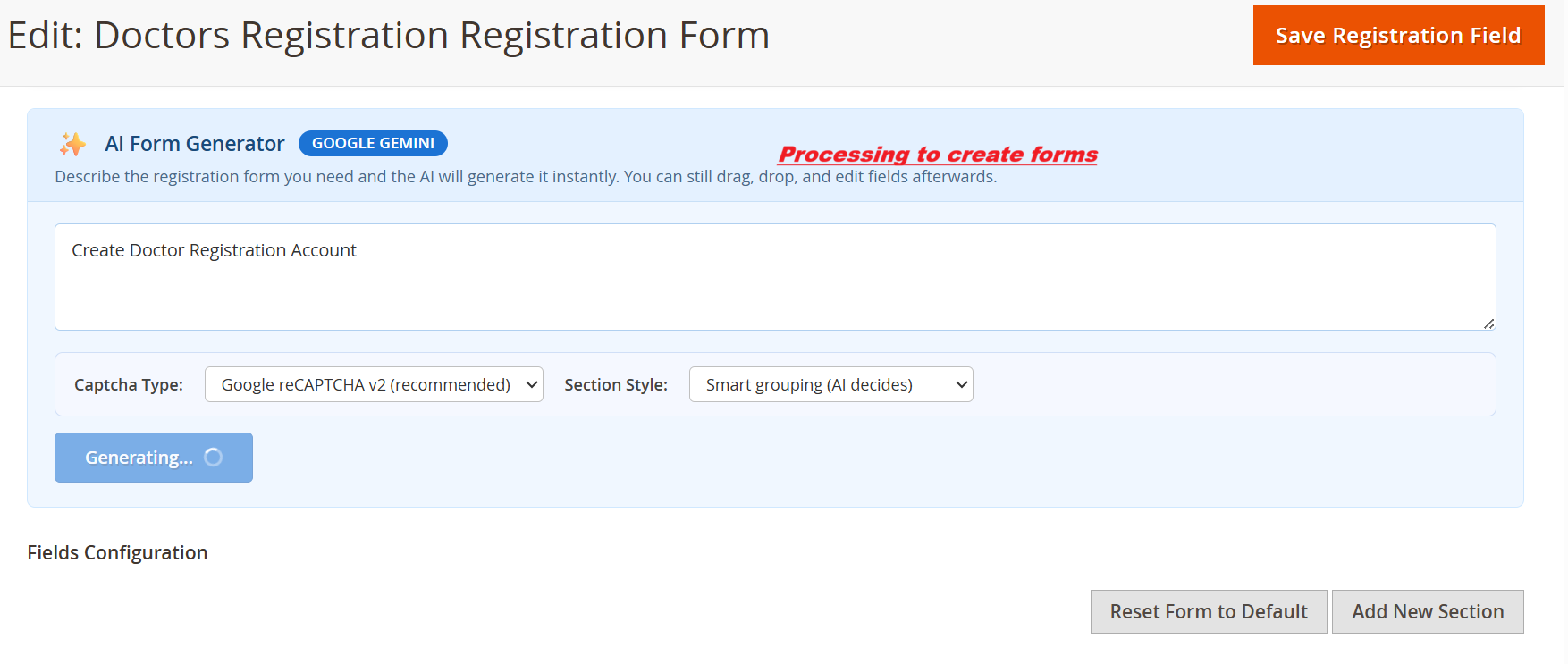Viewport: 1568px width, 664px height.
Task: Click the chevron arrow of Captcha Type select
Action: point(532,384)
